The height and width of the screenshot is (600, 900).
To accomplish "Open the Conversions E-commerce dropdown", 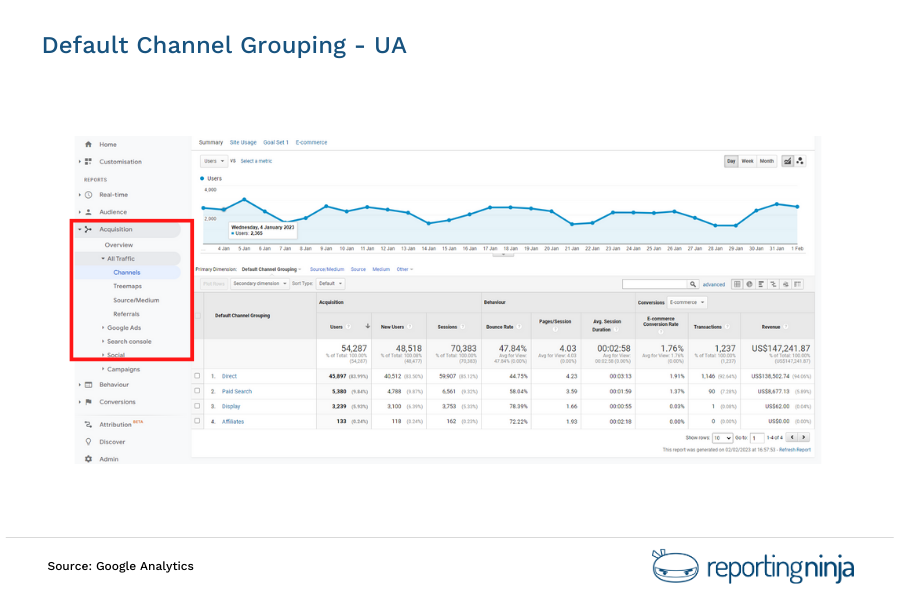I will (687, 303).
